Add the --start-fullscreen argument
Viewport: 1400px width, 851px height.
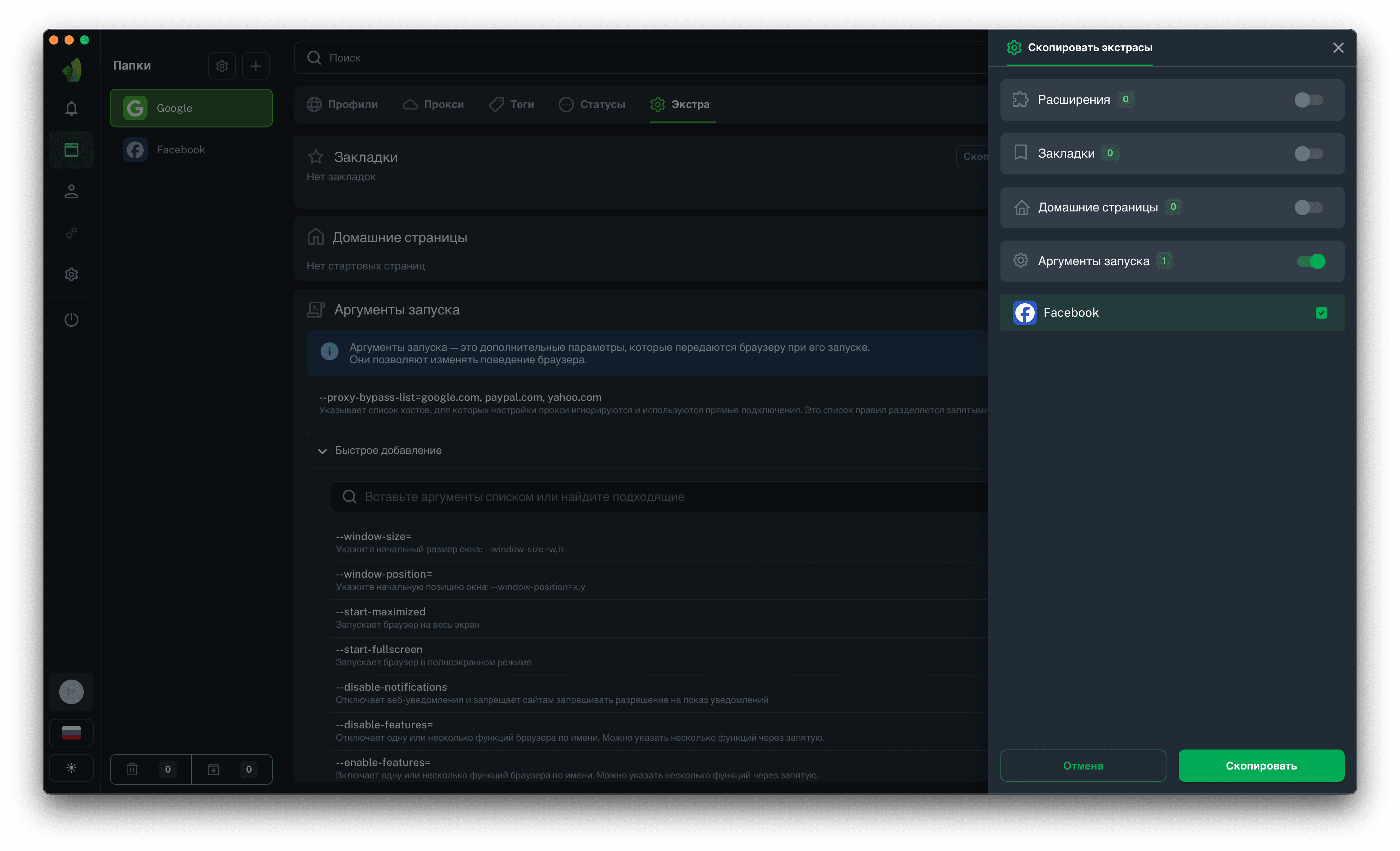659,655
